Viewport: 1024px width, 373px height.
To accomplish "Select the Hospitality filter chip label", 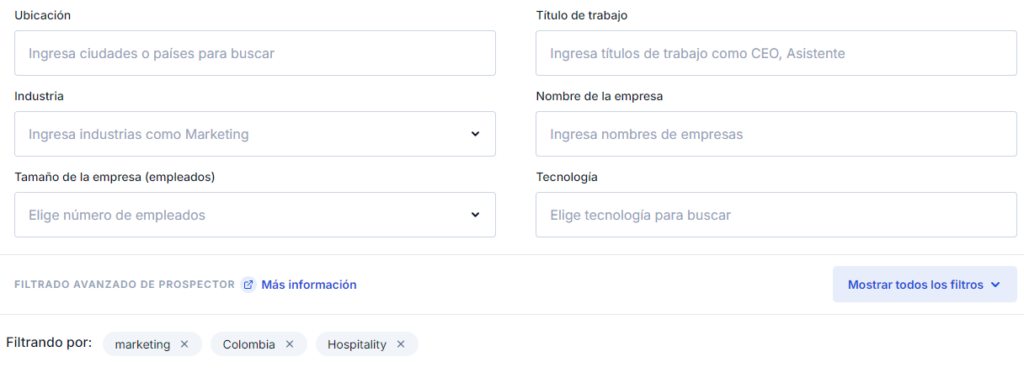I will point(357,344).
